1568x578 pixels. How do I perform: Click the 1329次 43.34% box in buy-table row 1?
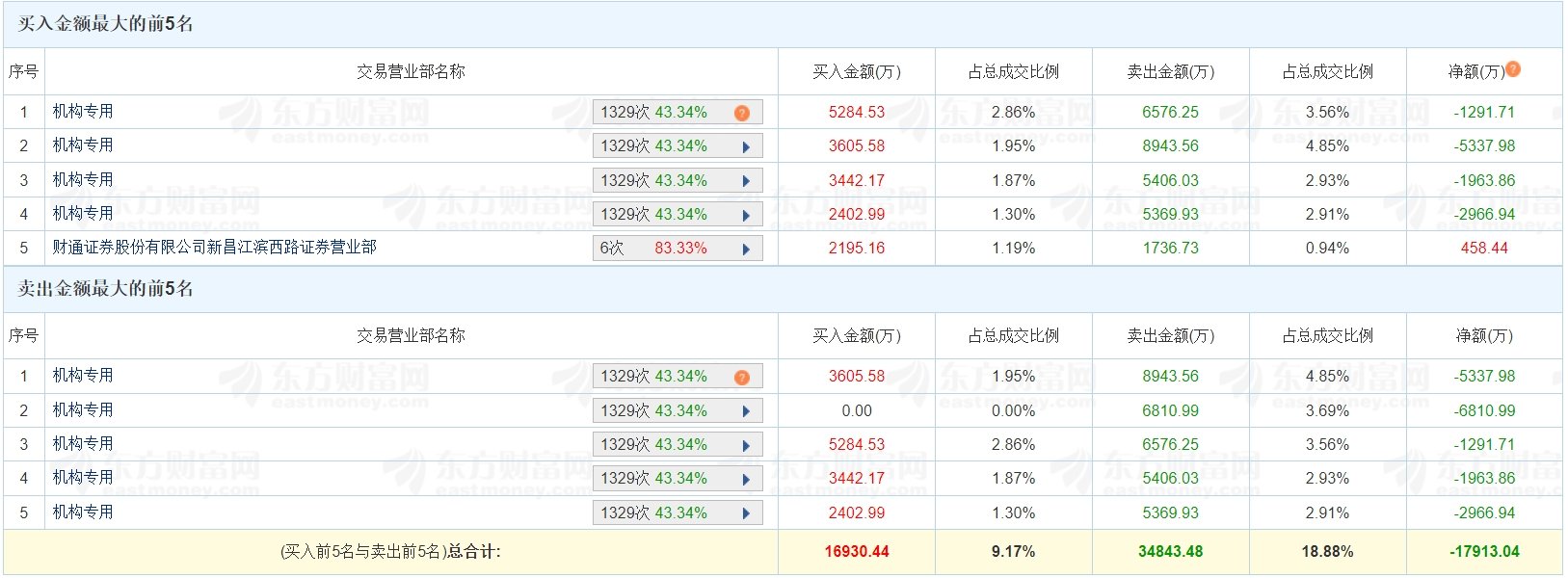coord(678,113)
